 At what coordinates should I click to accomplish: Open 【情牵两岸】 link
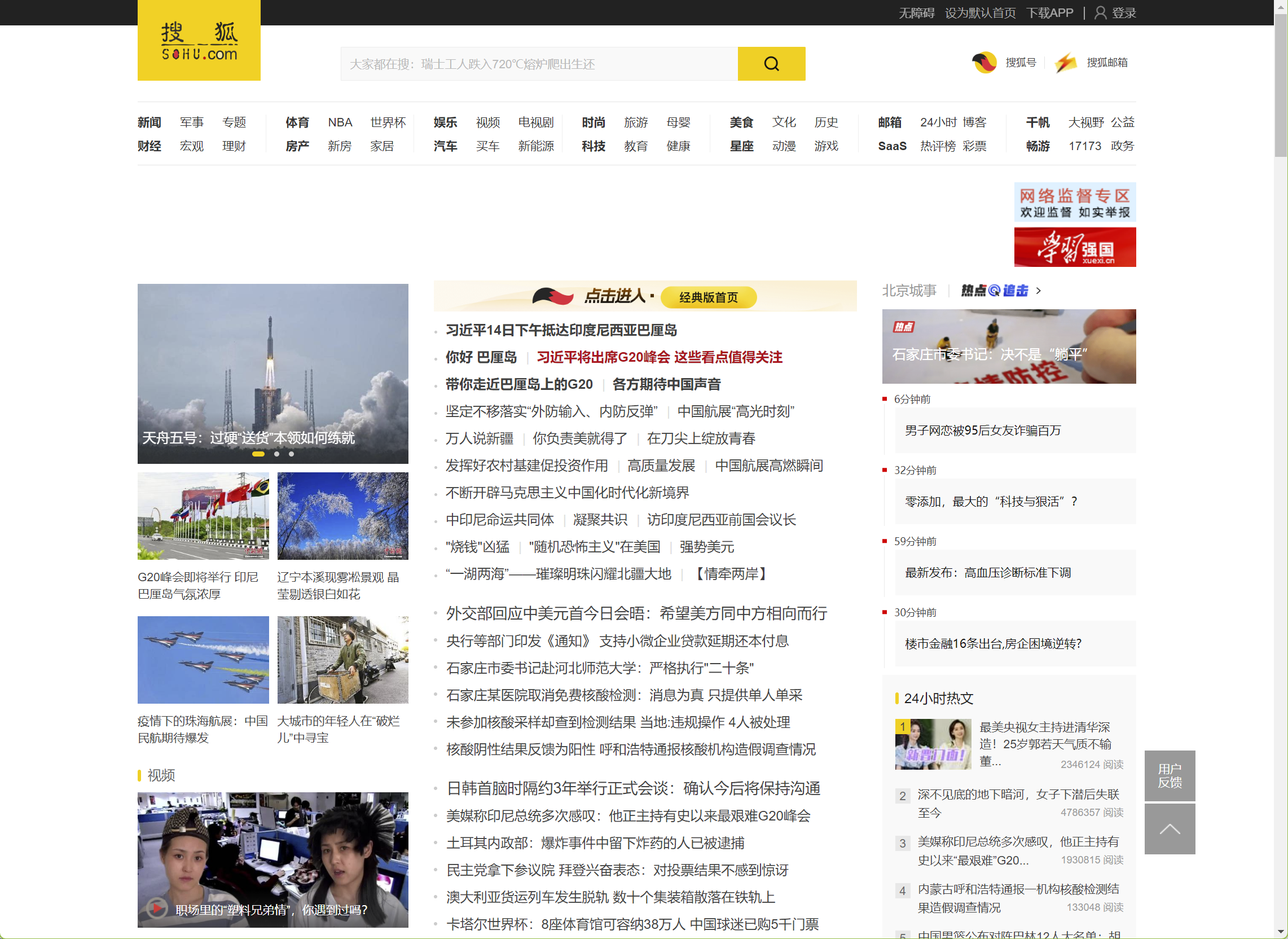(731, 573)
